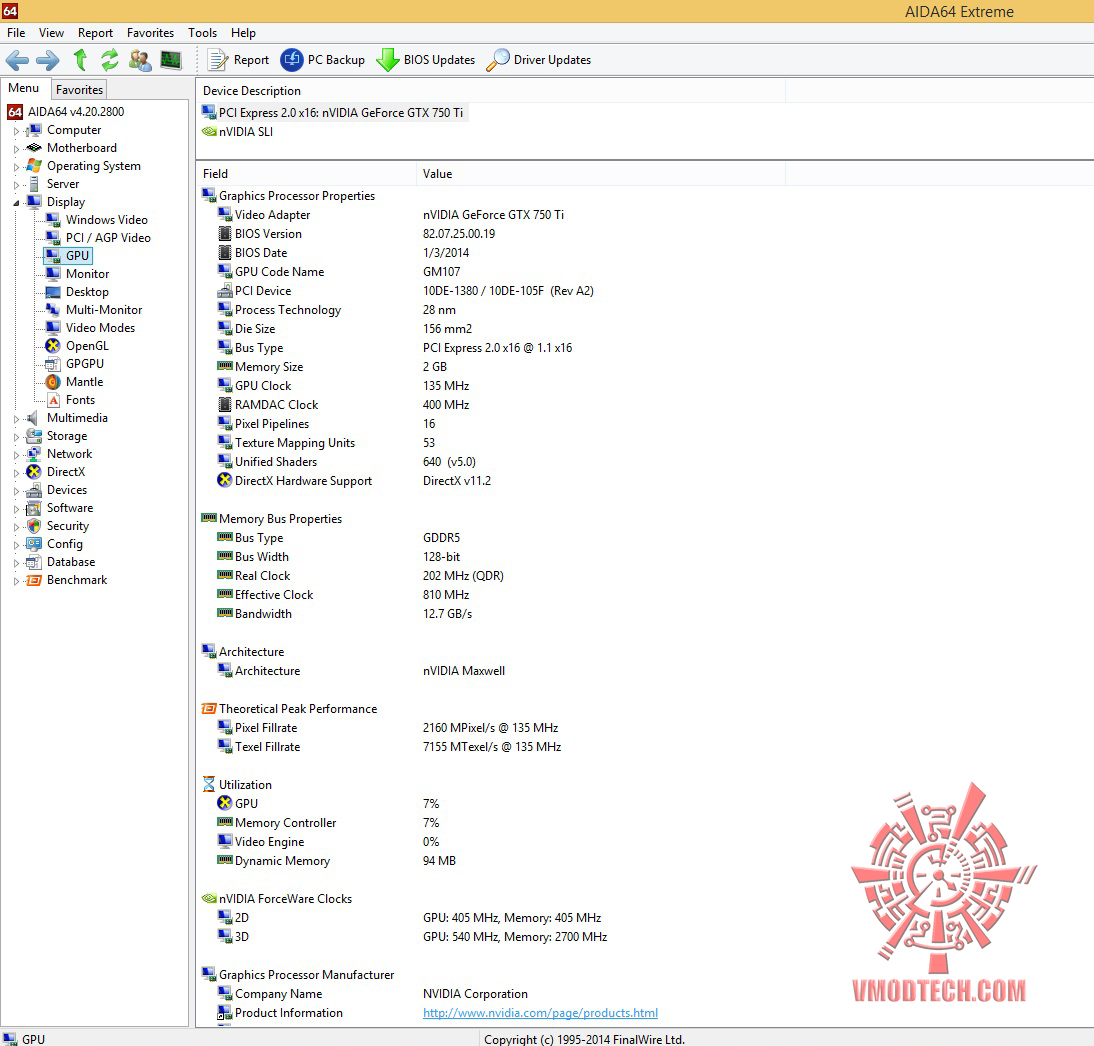Launch PC Backup from toolbar
This screenshot has height=1046, width=1094.
click(322, 60)
